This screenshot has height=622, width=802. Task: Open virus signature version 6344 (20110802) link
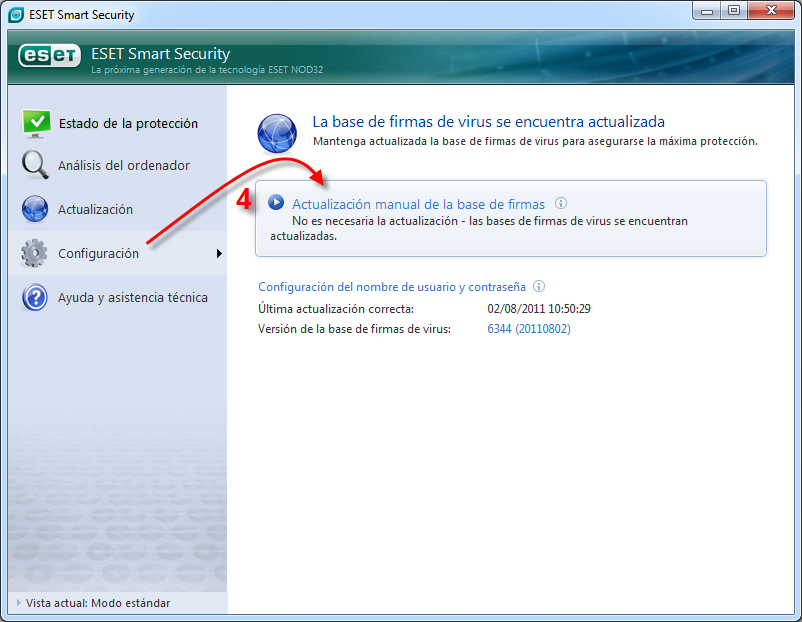click(528, 328)
